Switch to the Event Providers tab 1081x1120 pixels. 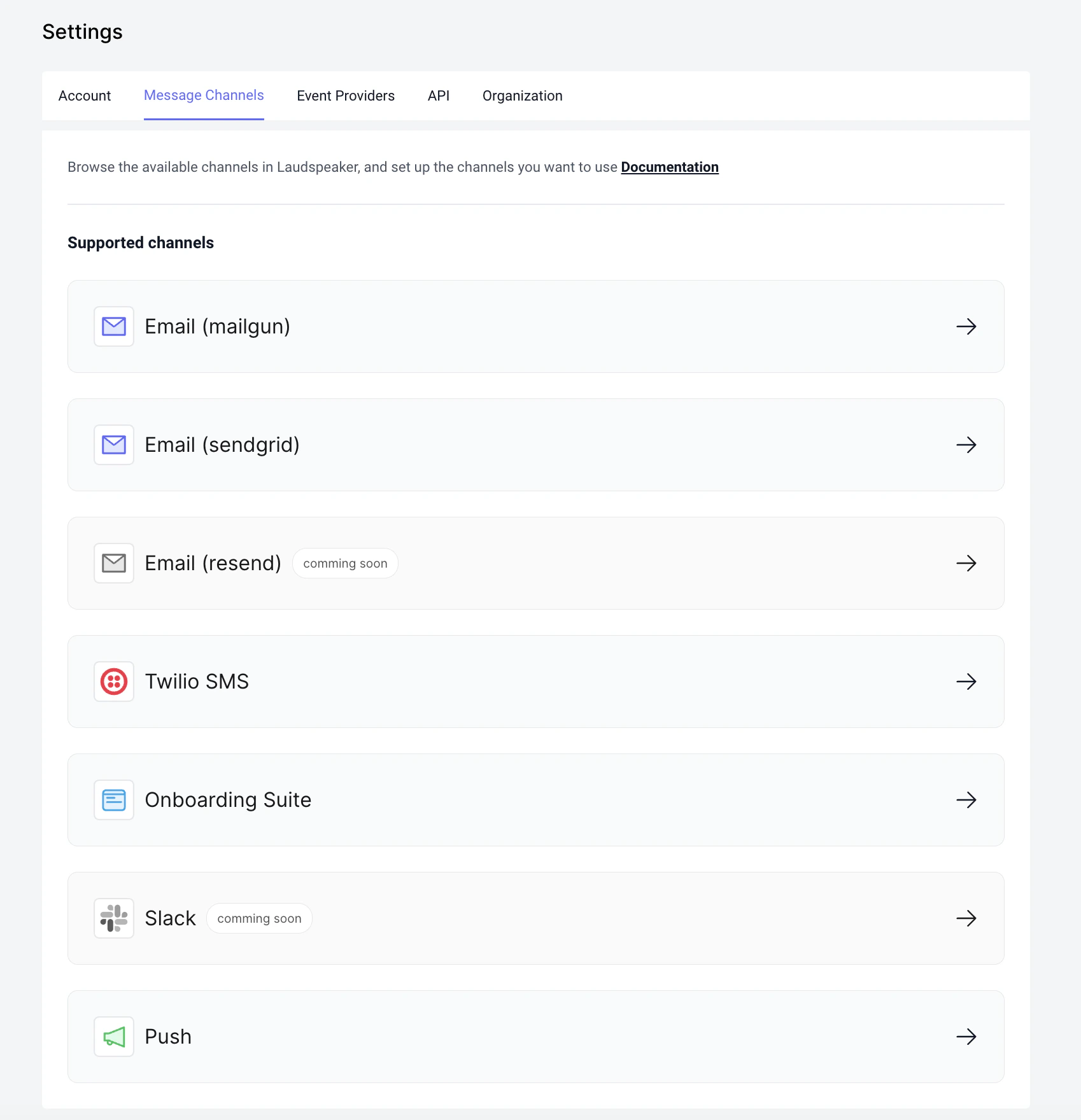[345, 95]
